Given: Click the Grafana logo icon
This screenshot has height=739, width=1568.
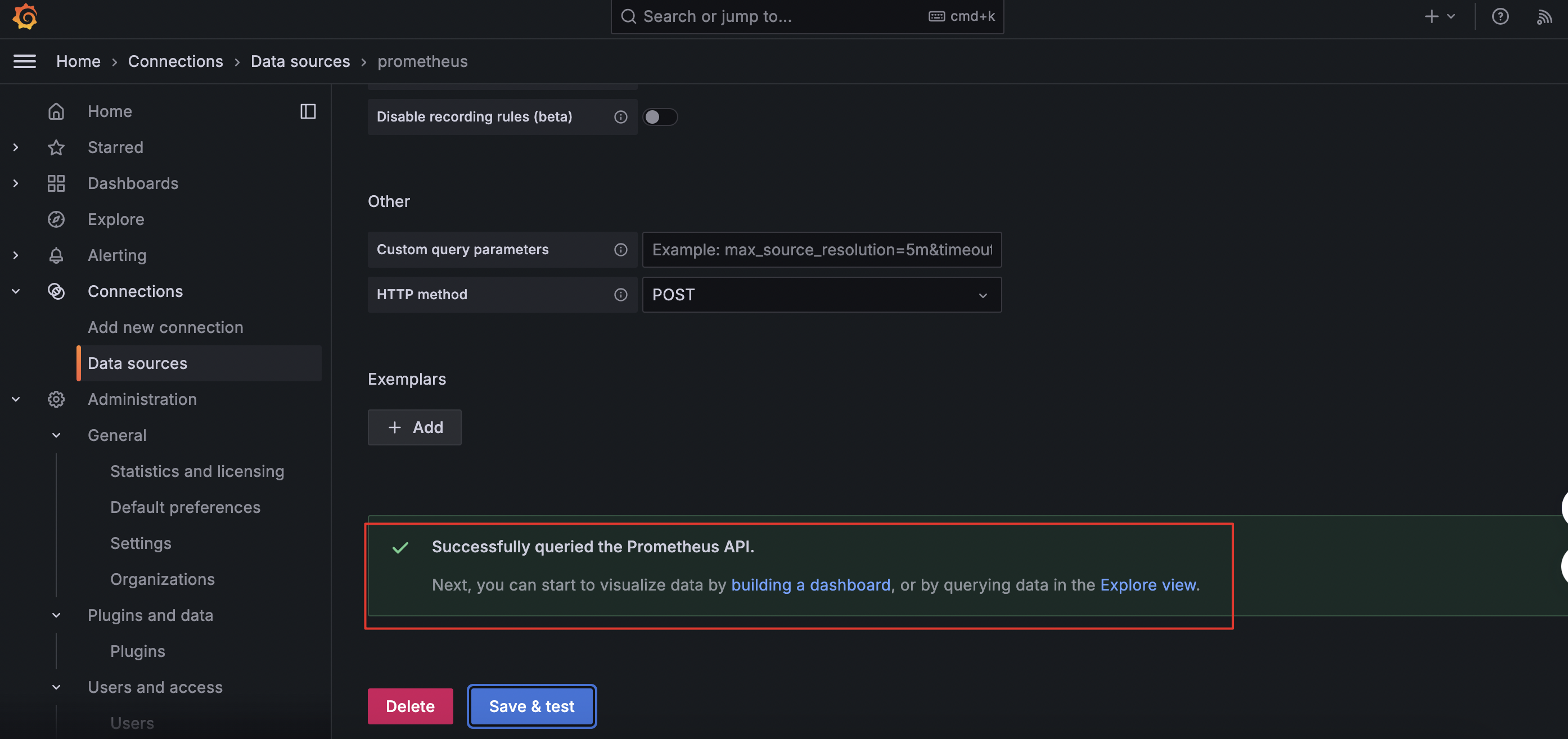Looking at the screenshot, I should tap(25, 16).
